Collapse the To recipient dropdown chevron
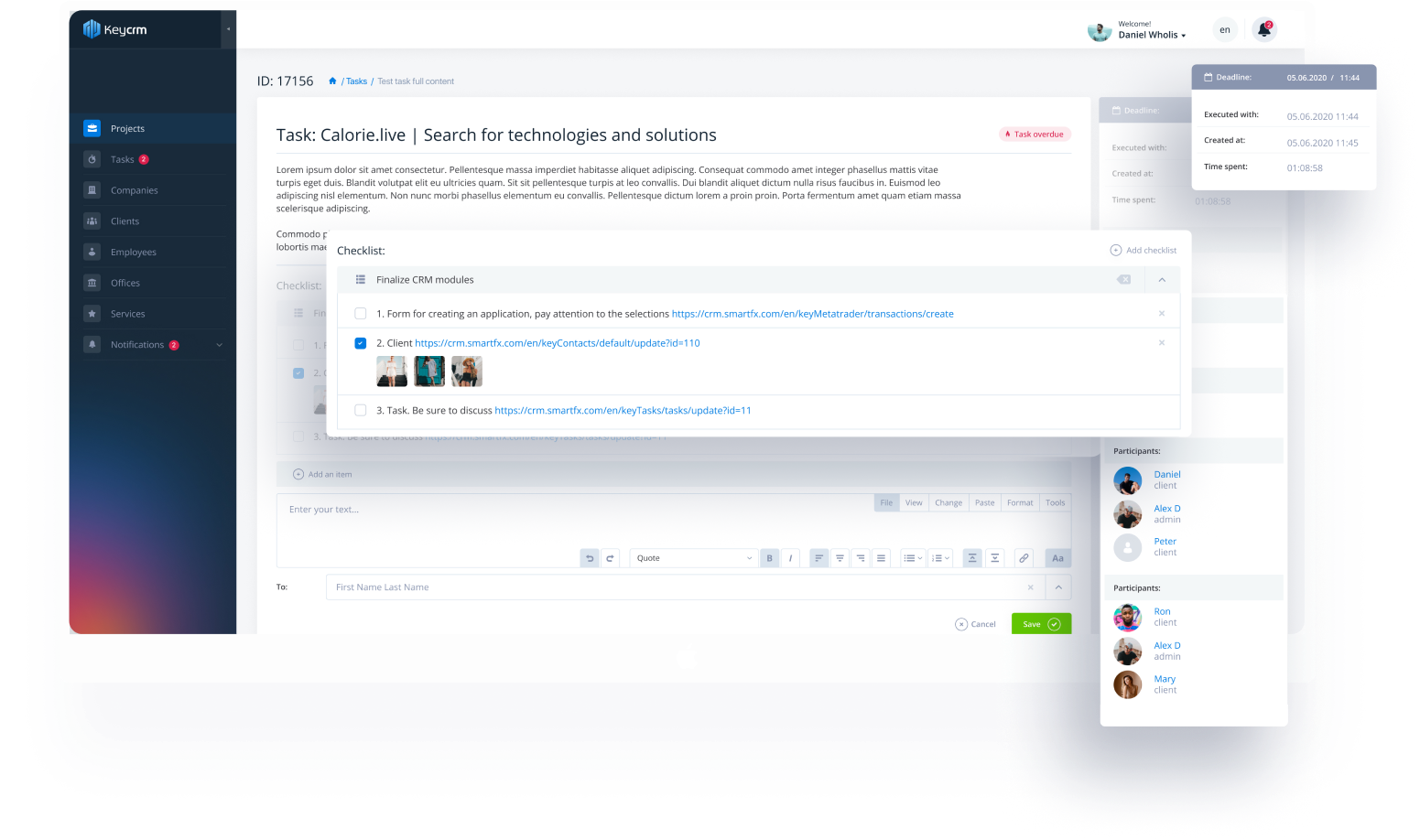This screenshot has width=1420, height=840. [1058, 587]
